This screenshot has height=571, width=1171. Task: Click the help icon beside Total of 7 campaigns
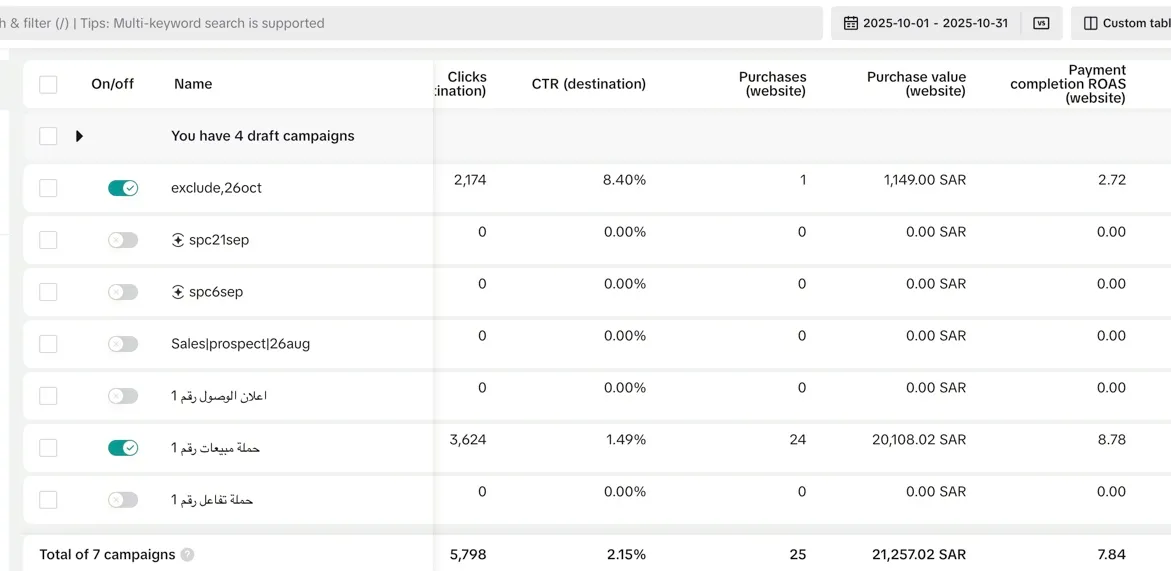(187, 555)
